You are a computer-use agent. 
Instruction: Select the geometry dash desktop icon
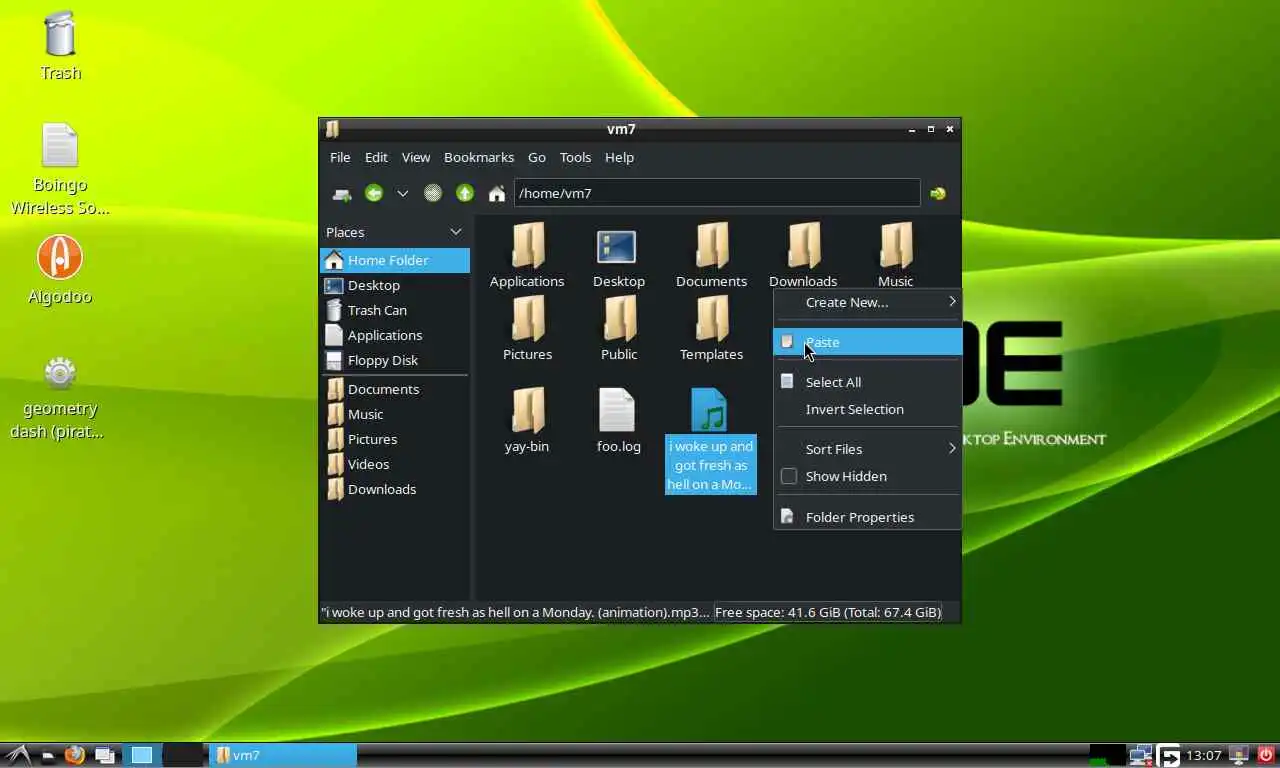pos(60,397)
